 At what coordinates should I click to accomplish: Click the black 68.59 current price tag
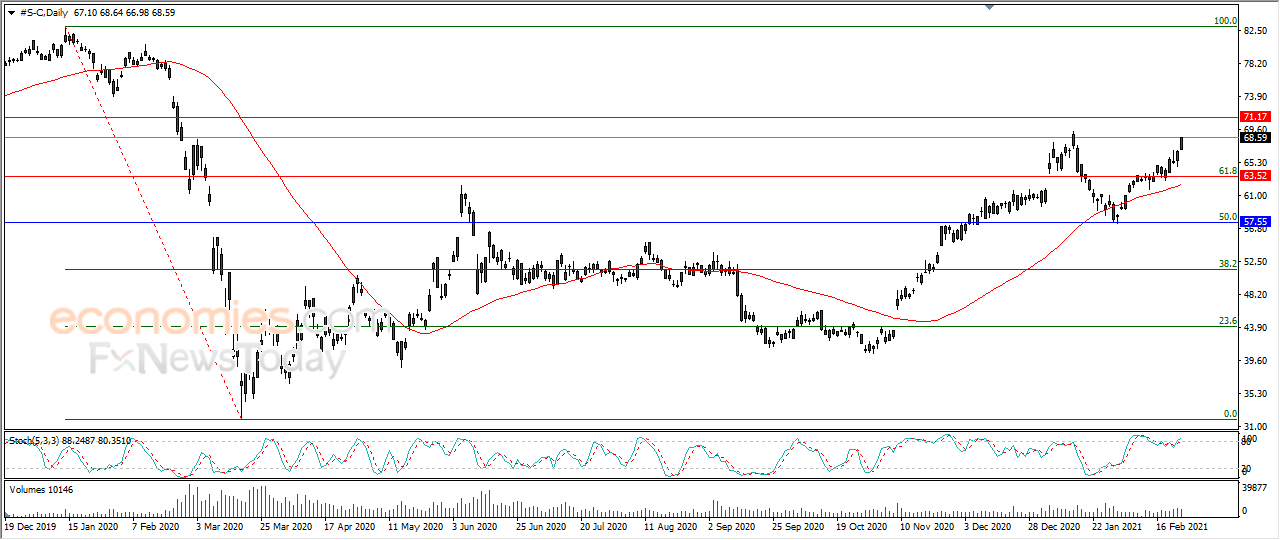[x=1255, y=138]
